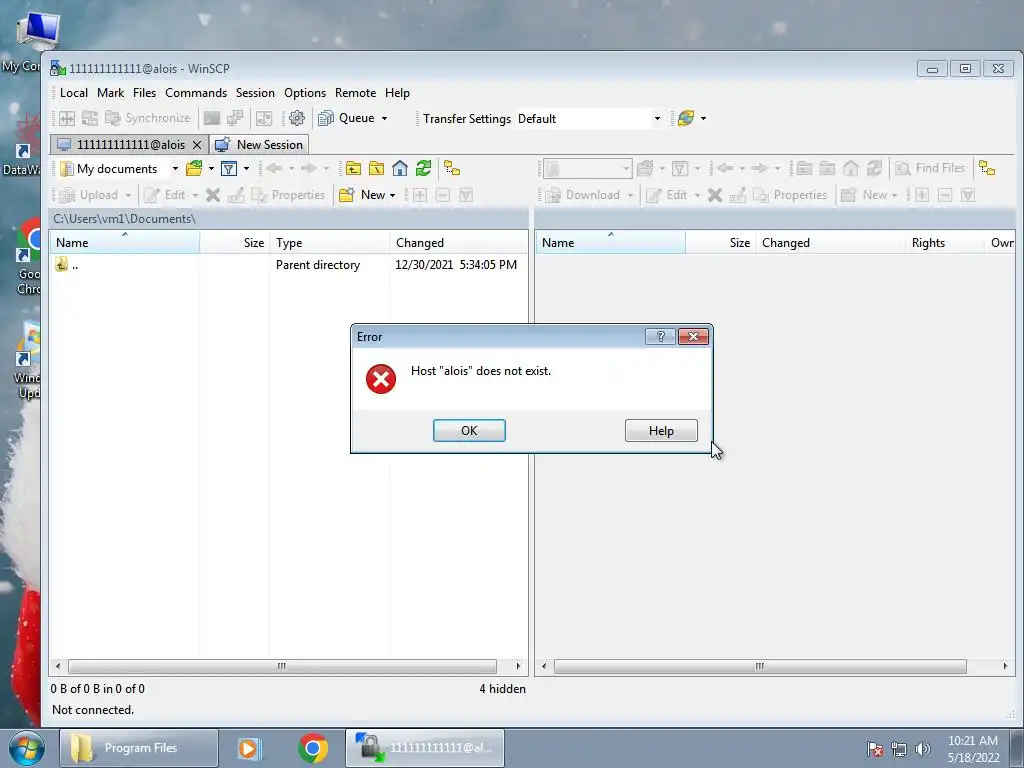Click the grayed Synchronize button

(148, 118)
